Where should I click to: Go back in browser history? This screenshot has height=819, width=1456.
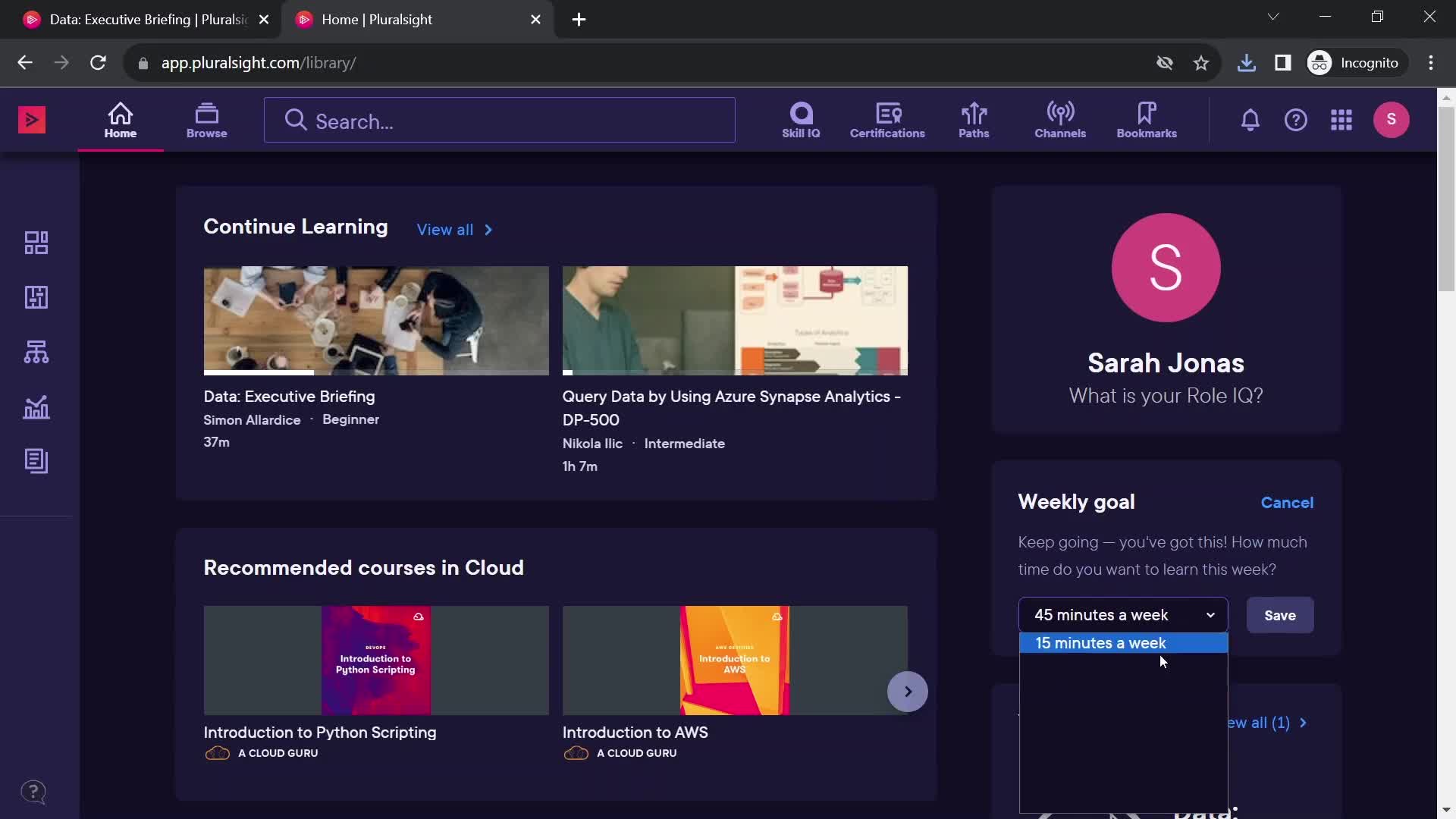[25, 63]
